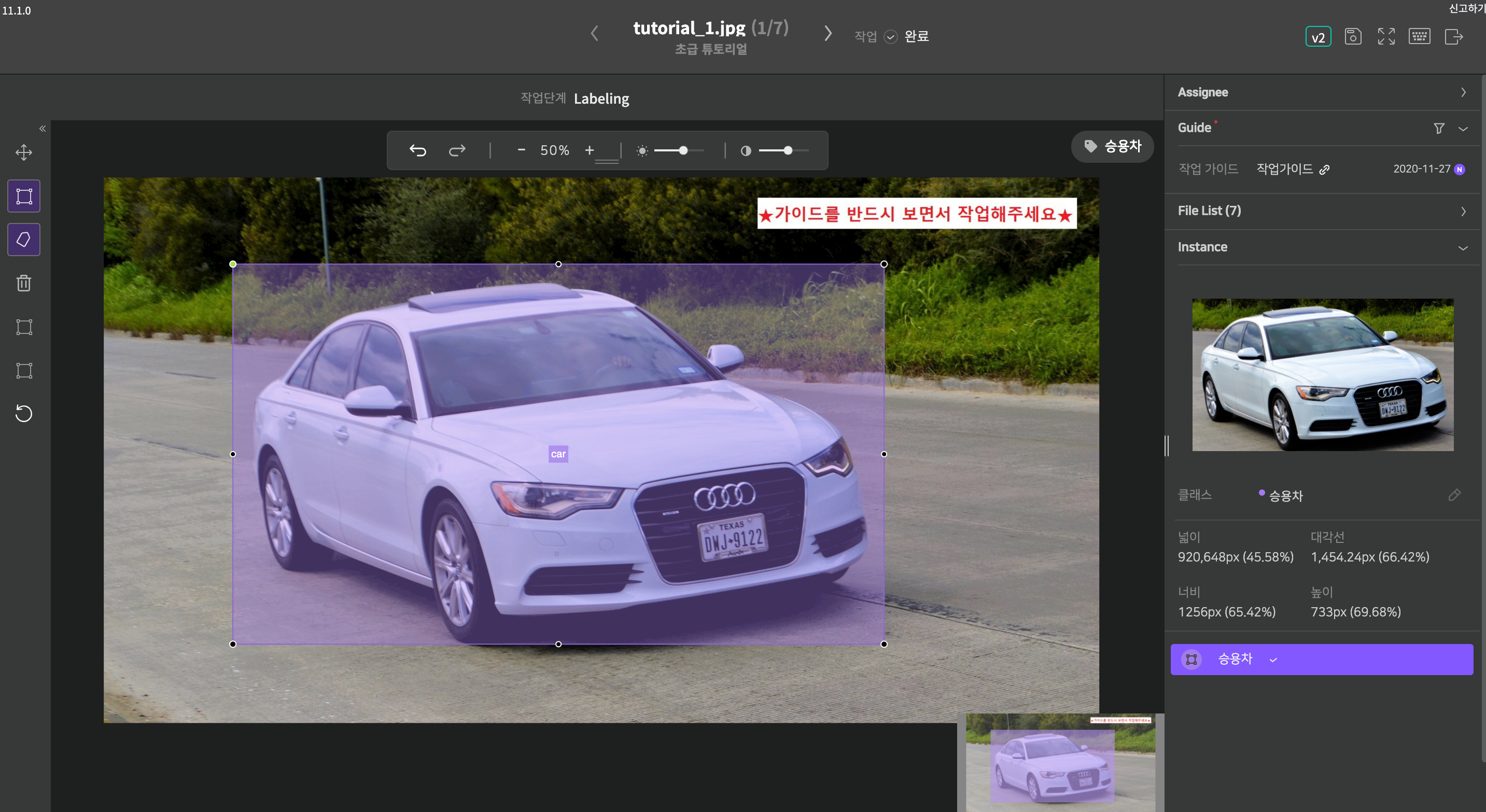This screenshot has height=812, width=1486.
Task: Go to the previous file arrow
Action: click(595, 34)
